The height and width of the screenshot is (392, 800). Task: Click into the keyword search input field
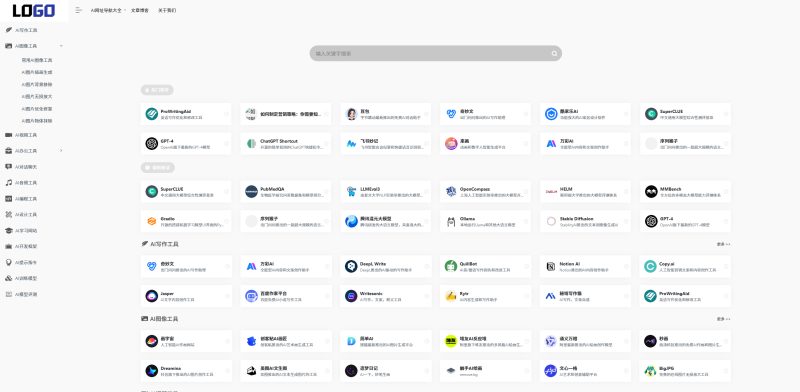pos(431,54)
